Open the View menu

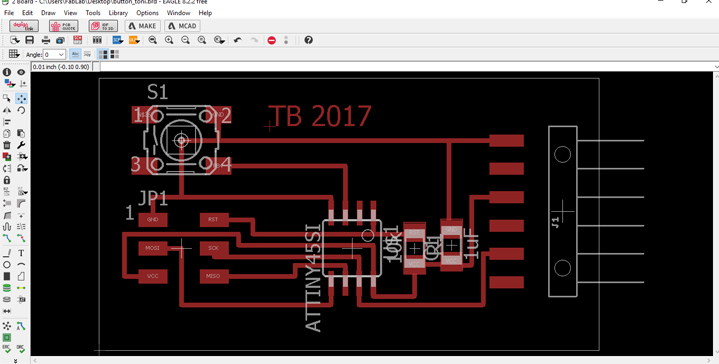pos(70,13)
